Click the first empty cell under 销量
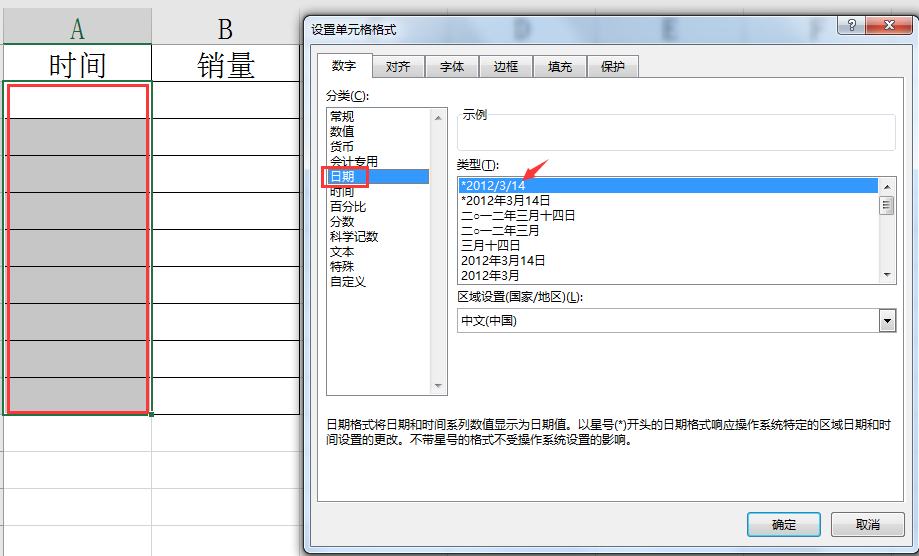This screenshot has height=556, width=919. [x=226, y=101]
